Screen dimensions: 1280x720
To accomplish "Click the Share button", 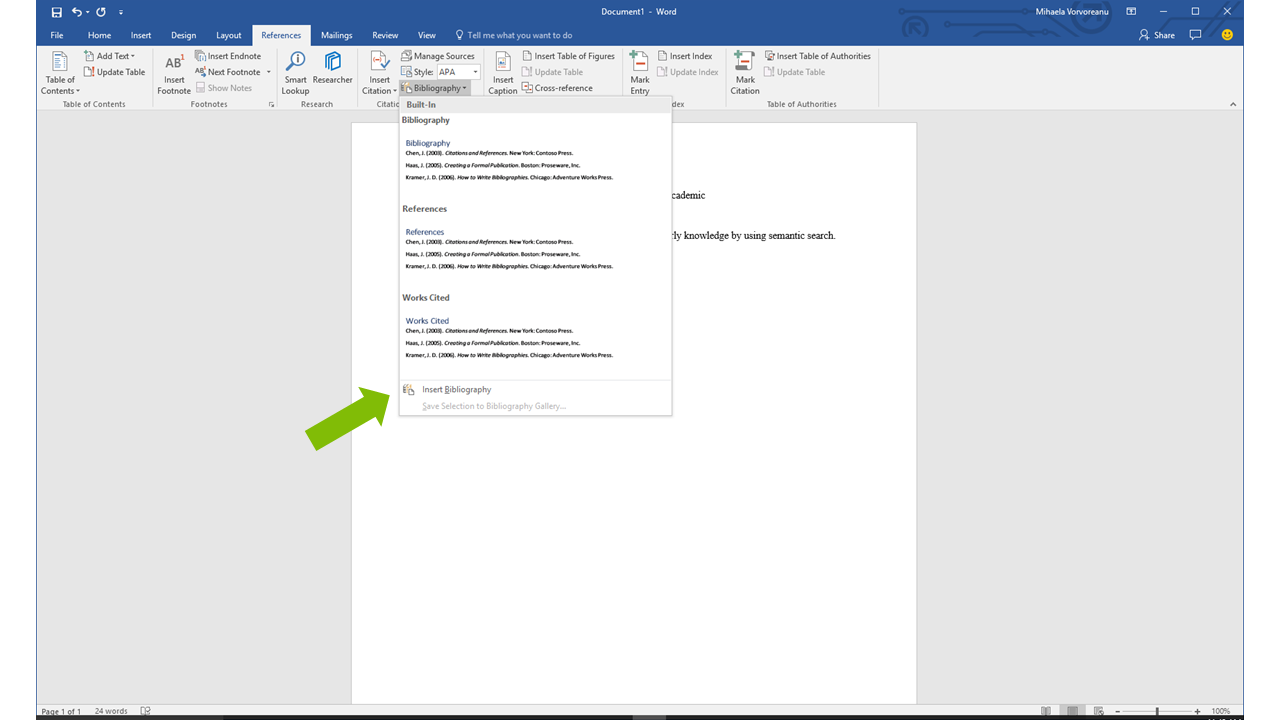I will click(x=1157, y=35).
